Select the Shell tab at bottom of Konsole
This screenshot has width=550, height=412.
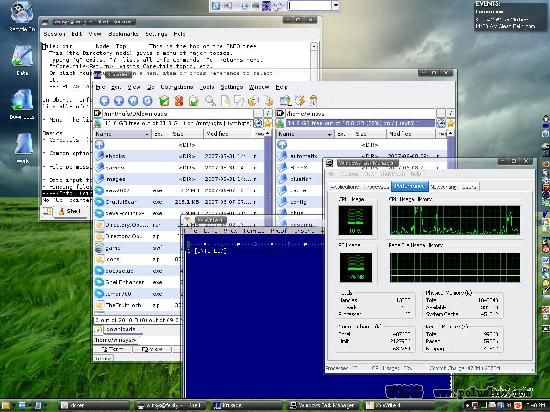point(70,211)
